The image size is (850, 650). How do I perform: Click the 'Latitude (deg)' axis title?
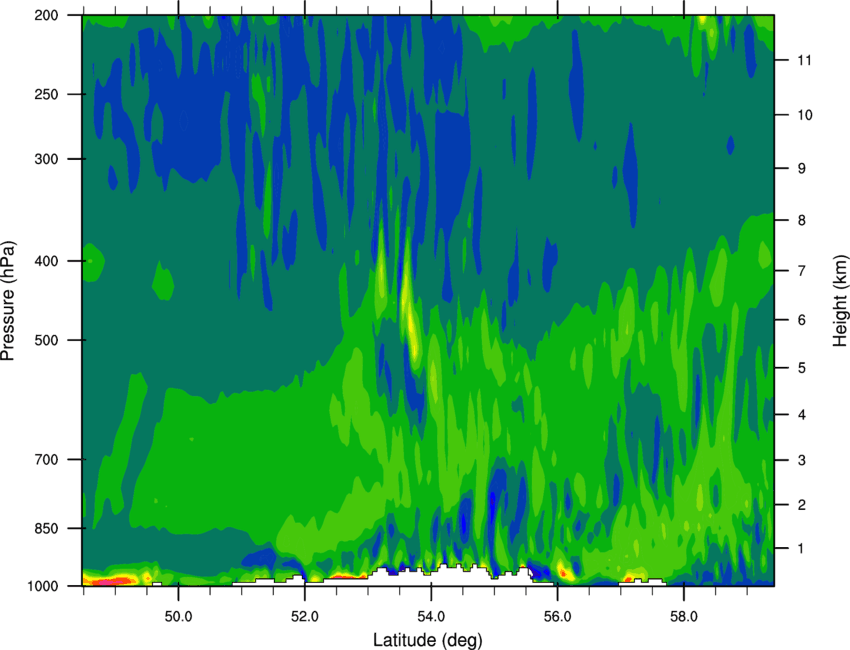click(x=428, y=640)
